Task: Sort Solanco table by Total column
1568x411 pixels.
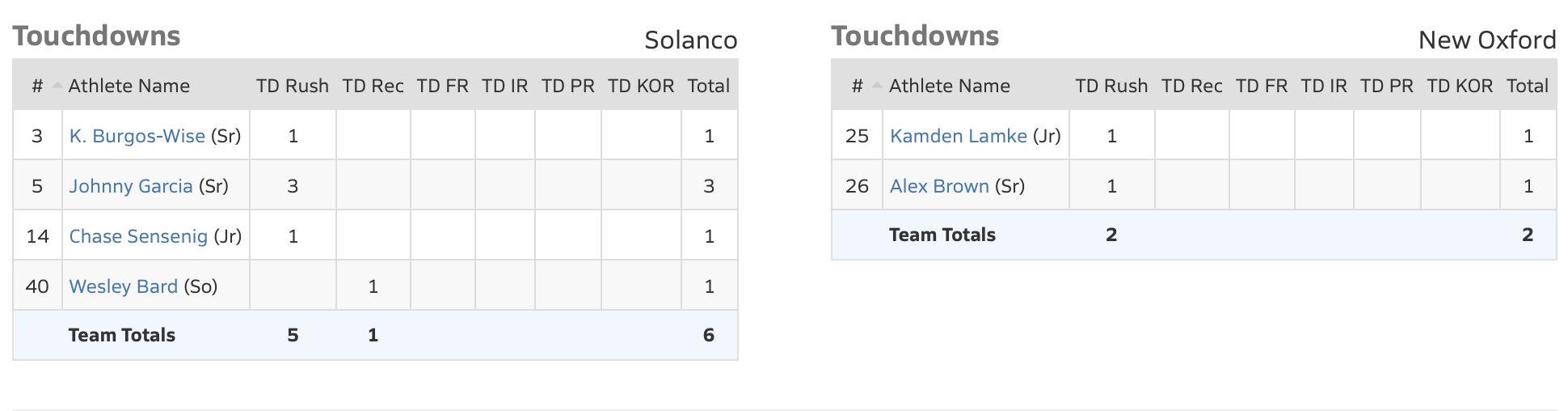Action: pyautogui.click(x=708, y=86)
